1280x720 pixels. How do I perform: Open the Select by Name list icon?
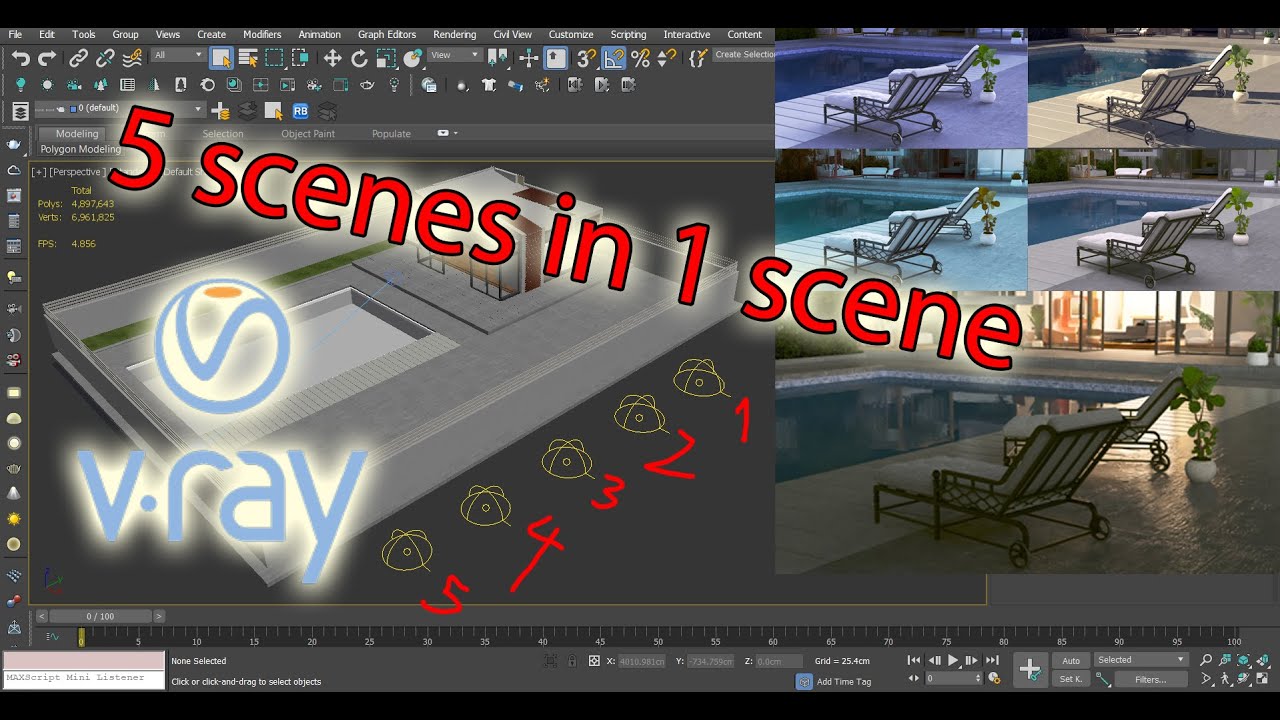click(x=247, y=59)
